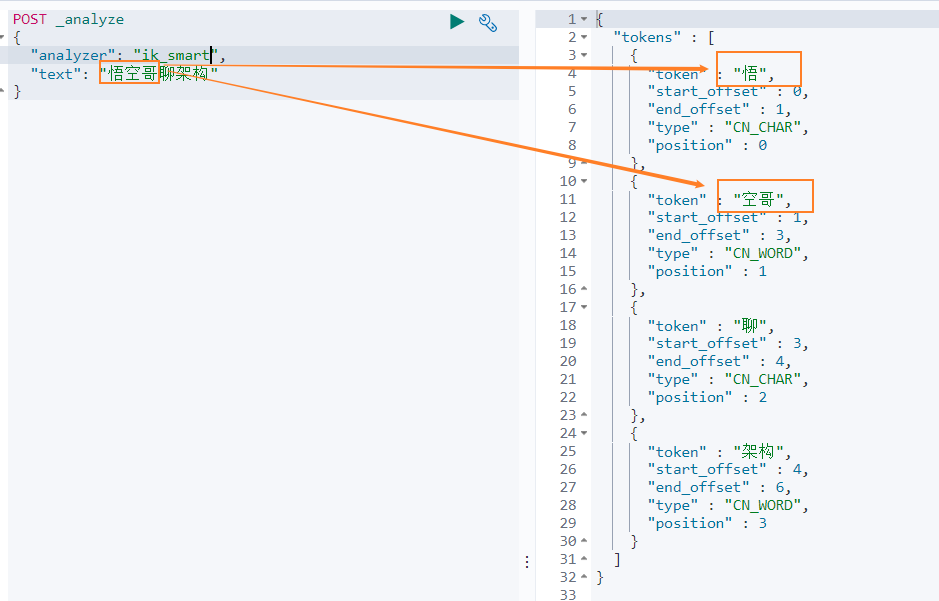Click the fold end marker on line 9
This screenshot has height=601, width=939.
click(x=584, y=164)
